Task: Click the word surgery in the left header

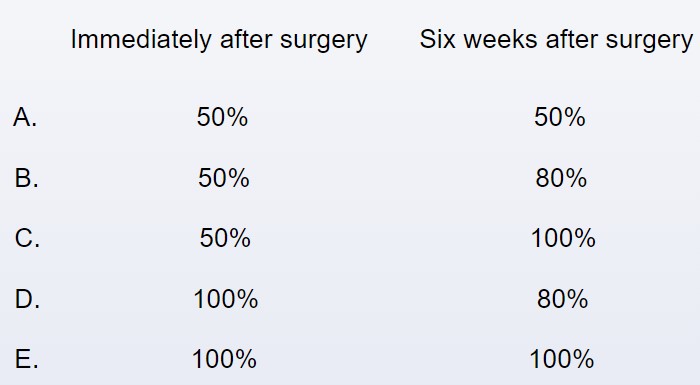Action: (324, 42)
